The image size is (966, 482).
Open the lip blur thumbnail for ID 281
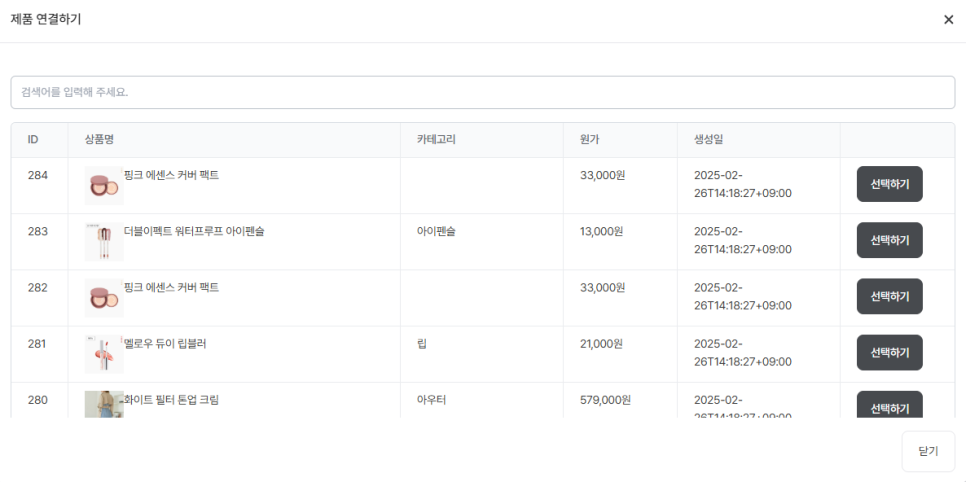click(103, 354)
